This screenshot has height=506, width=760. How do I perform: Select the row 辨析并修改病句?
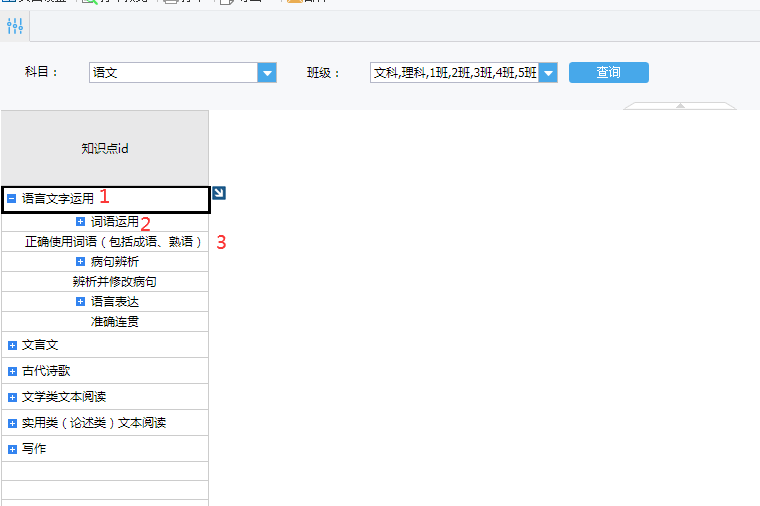(105, 282)
